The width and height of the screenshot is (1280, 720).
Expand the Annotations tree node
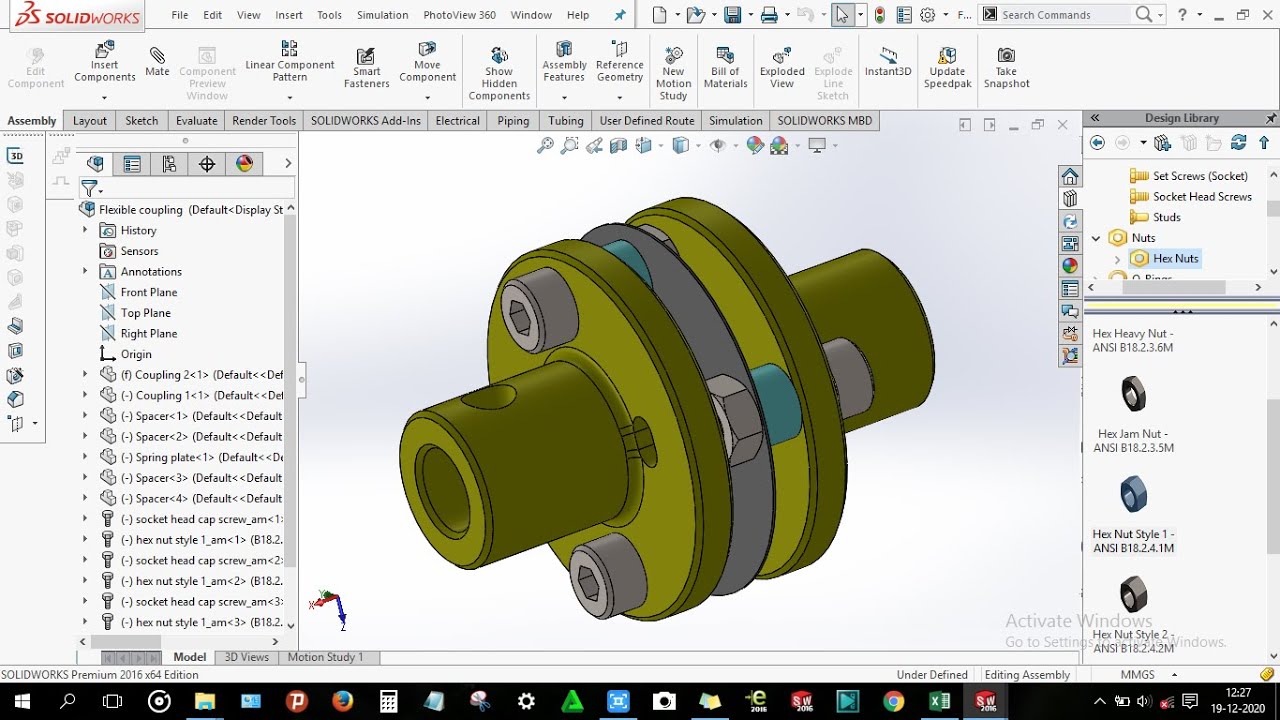coord(85,271)
